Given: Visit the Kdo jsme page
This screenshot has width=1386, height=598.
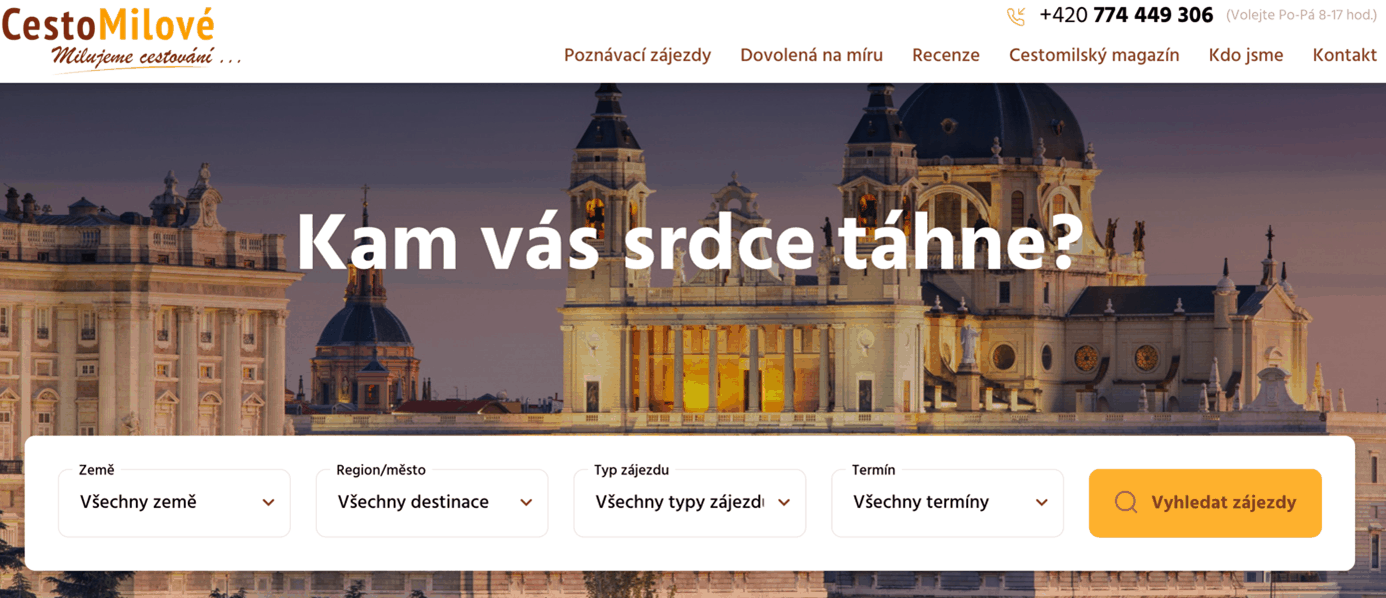Looking at the screenshot, I should (x=1246, y=56).
